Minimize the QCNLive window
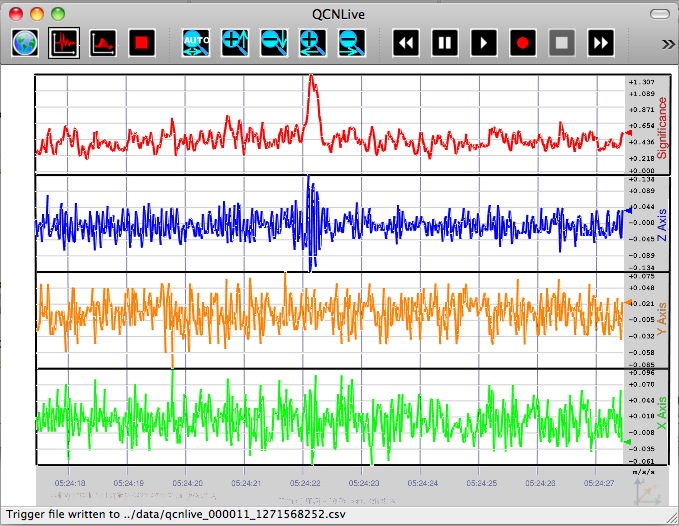The image size is (679, 526). tap(37, 14)
